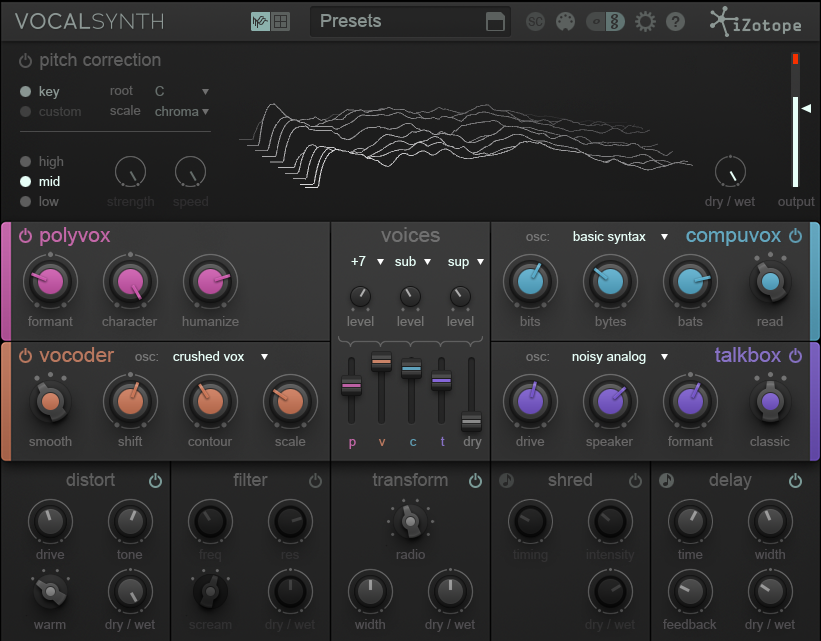The width and height of the screenshot is (821, 641).
Task: Click the polyvox mix fader p
Action: click(351, 386)
